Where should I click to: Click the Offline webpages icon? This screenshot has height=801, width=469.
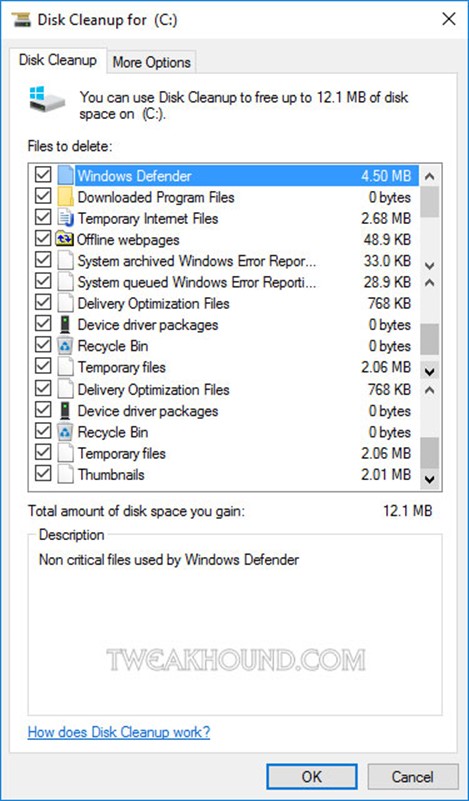[65, 240]
